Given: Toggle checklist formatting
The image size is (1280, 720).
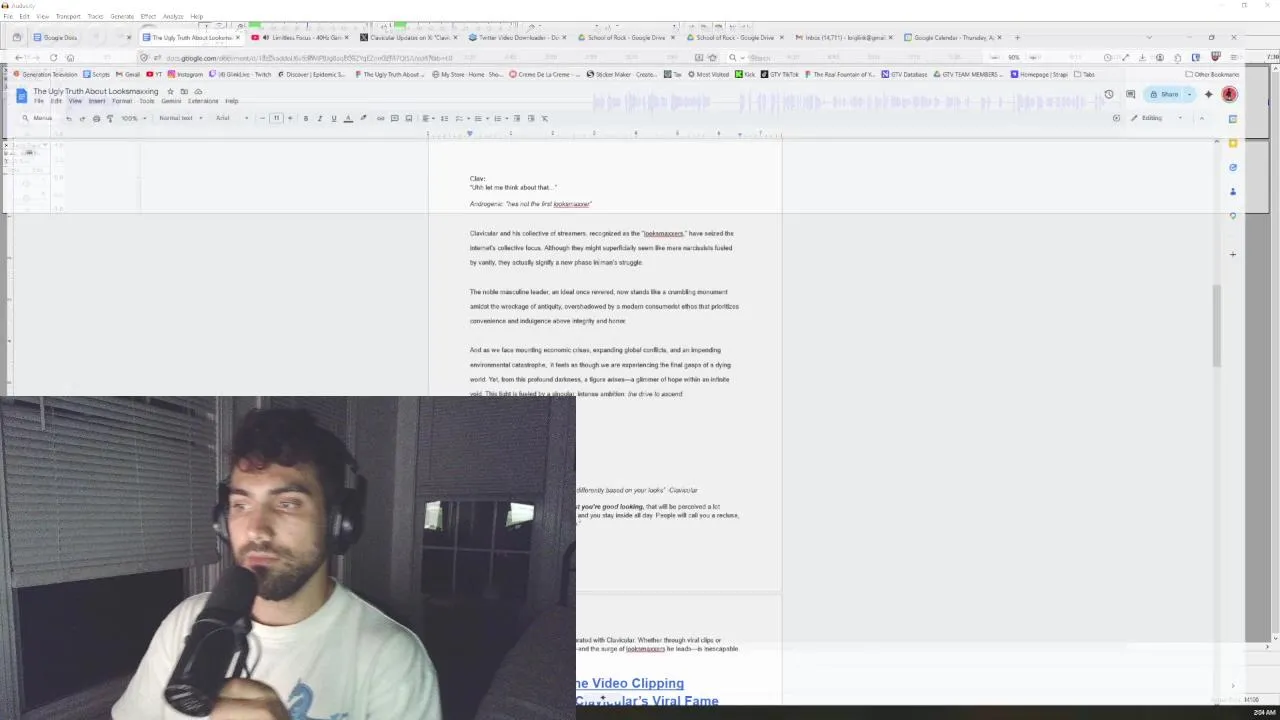Looking at the screenshot, I should pyautogui.click(x=459, y=118).
